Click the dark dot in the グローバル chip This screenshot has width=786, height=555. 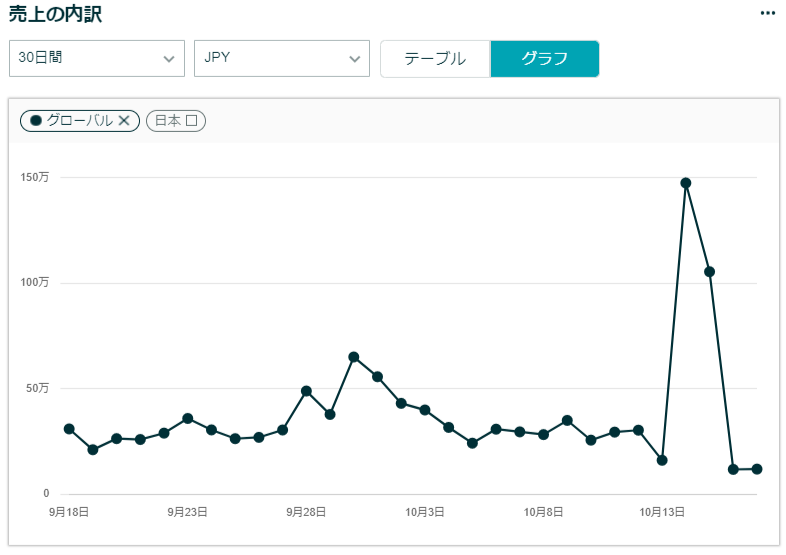click(x=36, y=120)
